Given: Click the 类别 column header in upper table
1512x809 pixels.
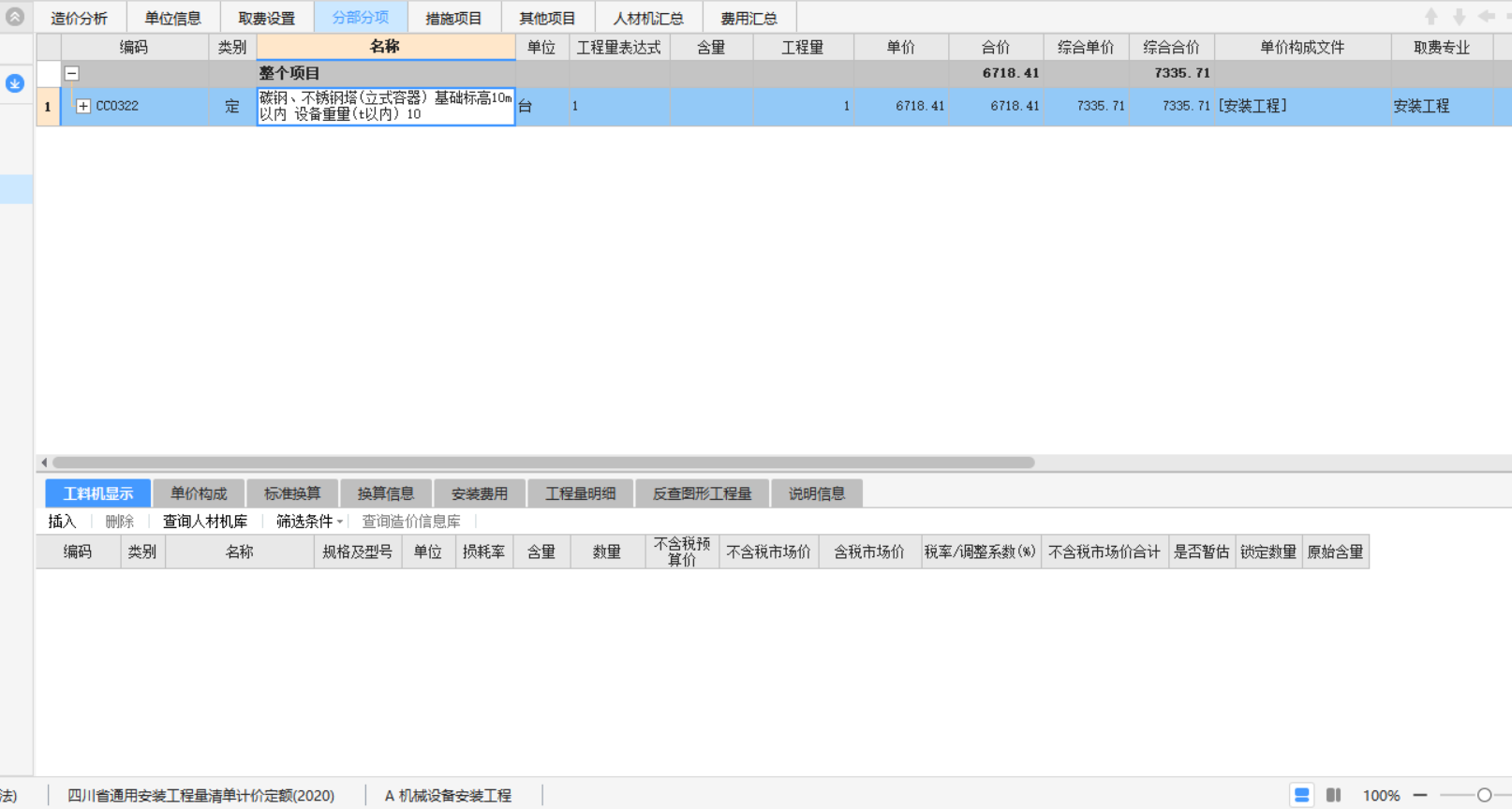Looking at the screenshot, I should (x=232, y=47).
